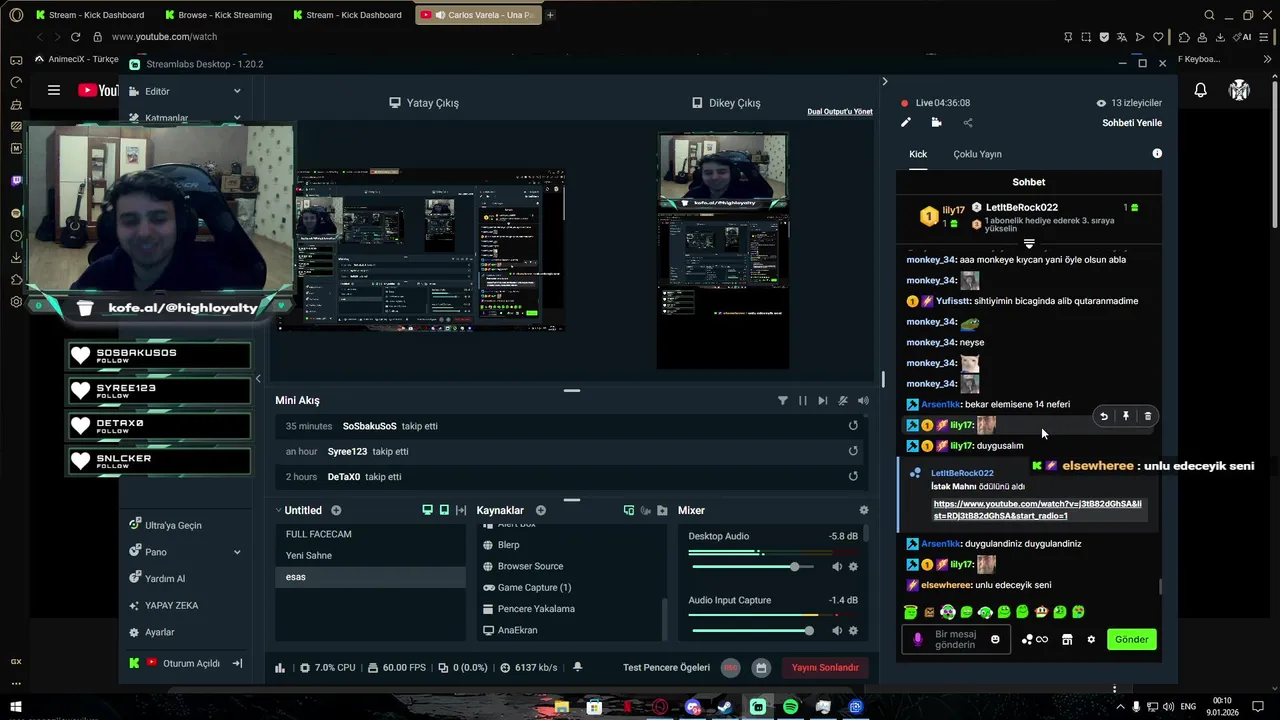1280x720 pixels.
Task: Open Desktop Audio settings gear
Action: [853, 567]
